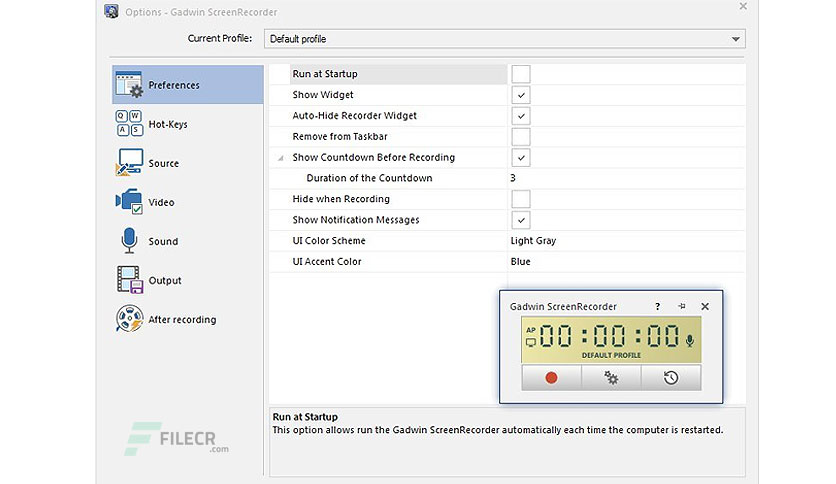The height and width of the screenshot is (484, 836).
Task: Open the Sound microphone icon
Action: (x=129, y=240)
